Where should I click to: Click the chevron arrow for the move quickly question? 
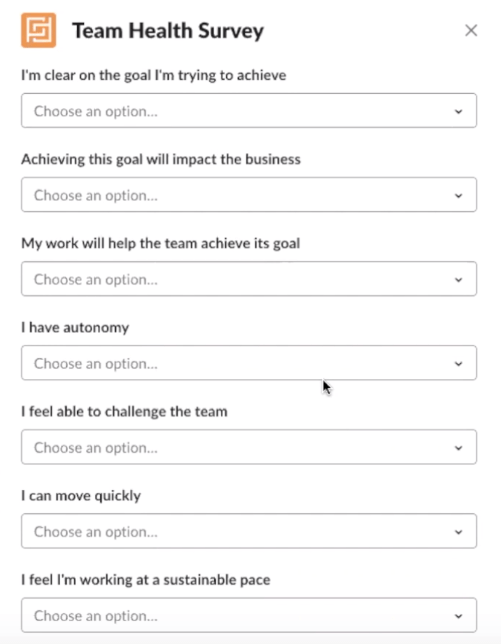coord(458,532)
